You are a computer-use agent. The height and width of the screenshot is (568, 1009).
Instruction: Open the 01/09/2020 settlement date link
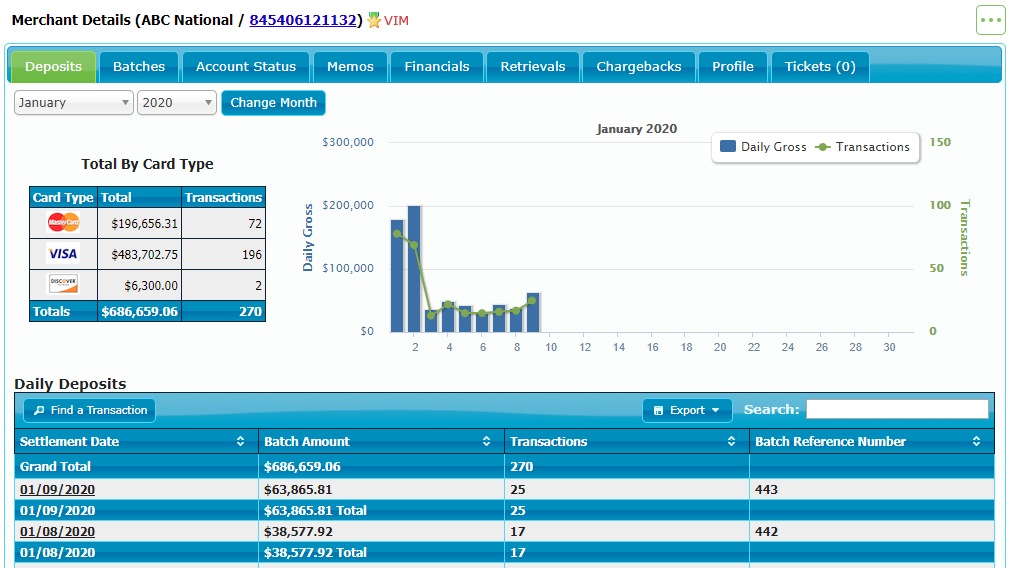click(x=57, y=490)
